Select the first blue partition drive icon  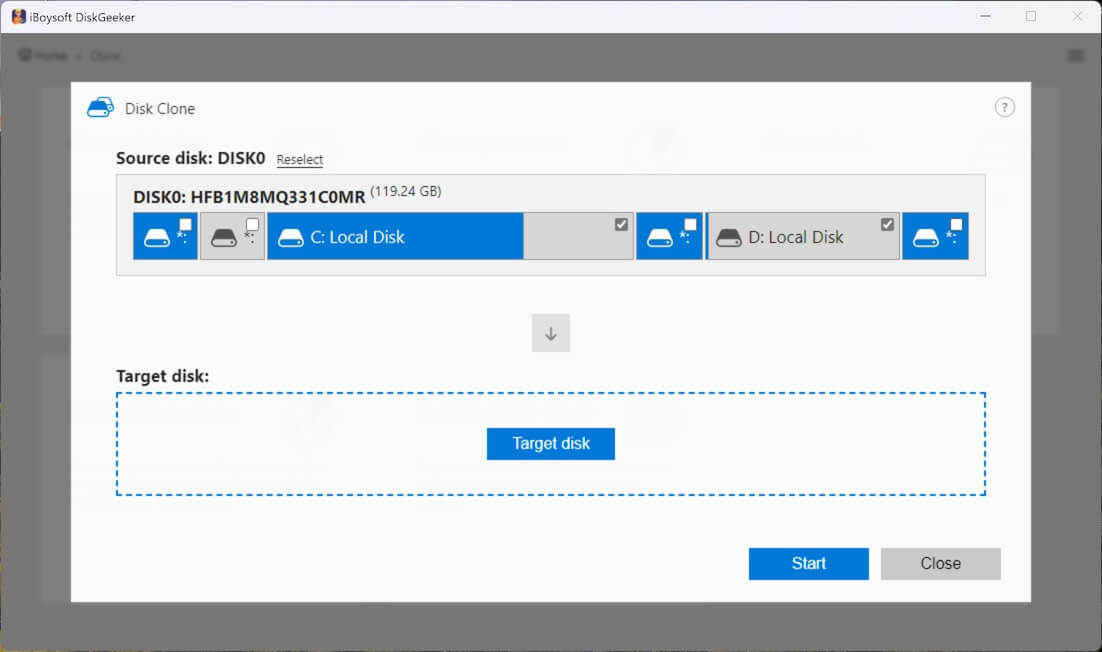point(157,238)
